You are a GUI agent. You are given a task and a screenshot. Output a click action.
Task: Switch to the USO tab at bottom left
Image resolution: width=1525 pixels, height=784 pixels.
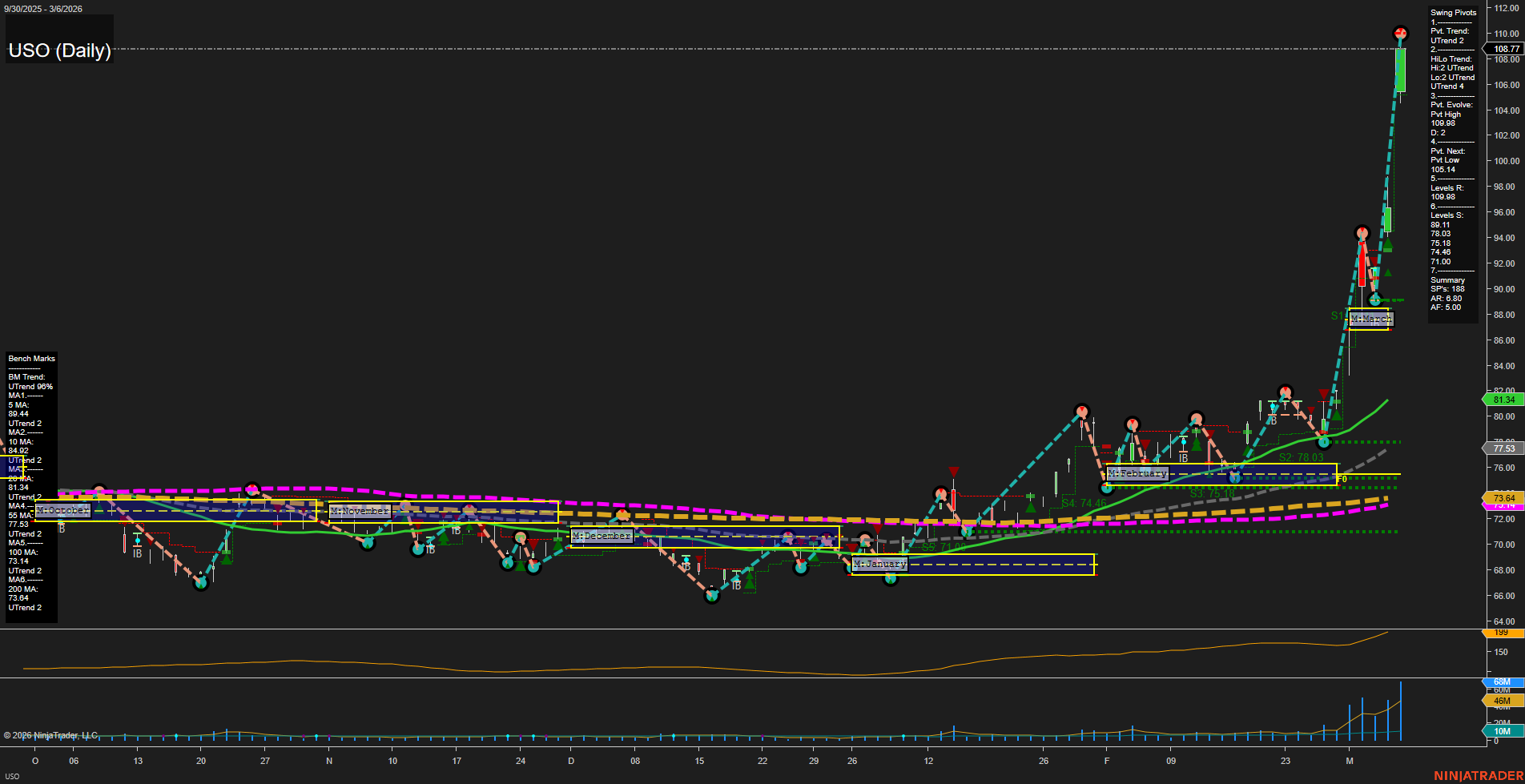[x=11, y=775]
